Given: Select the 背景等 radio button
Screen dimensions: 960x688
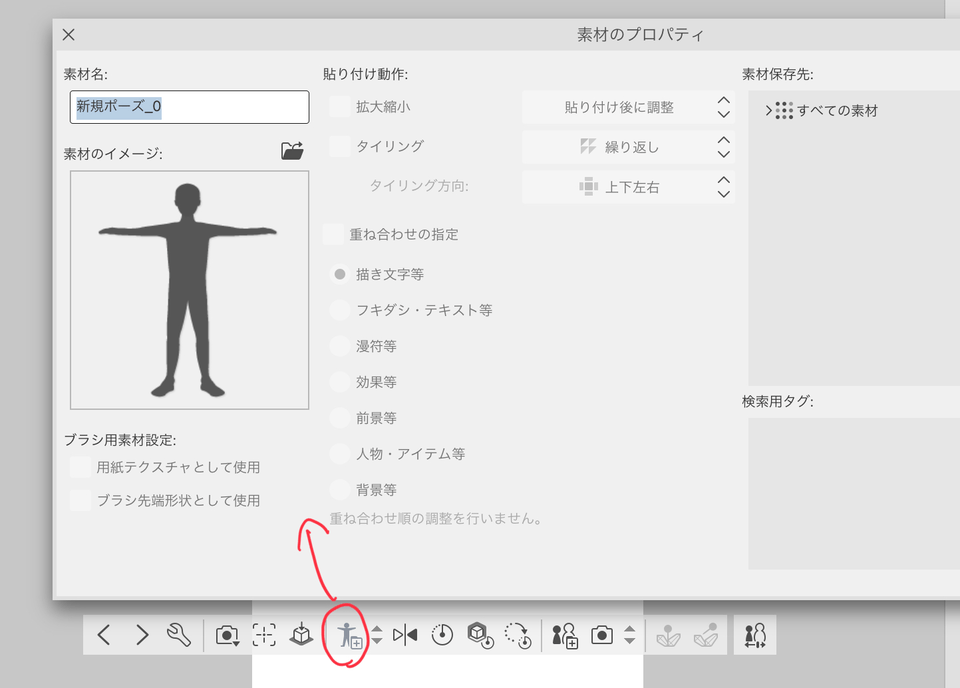Looking at the screenshot, I should click(x=340, y=490).
